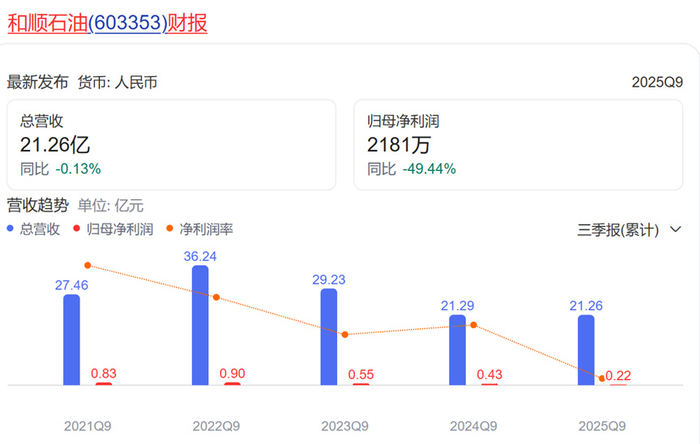Image resolution: width=700 pixels, height=444 pixels.
Task: Open the 和顺石油(603353)财报 title link
Action: tap(107, 23)
